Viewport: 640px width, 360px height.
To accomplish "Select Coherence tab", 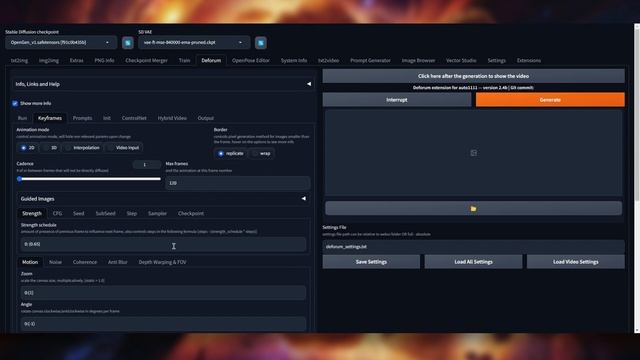I will [x=85, y=262].
